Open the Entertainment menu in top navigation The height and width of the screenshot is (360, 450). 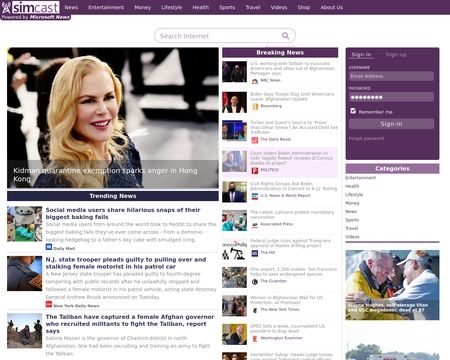(x=106, y=7)
